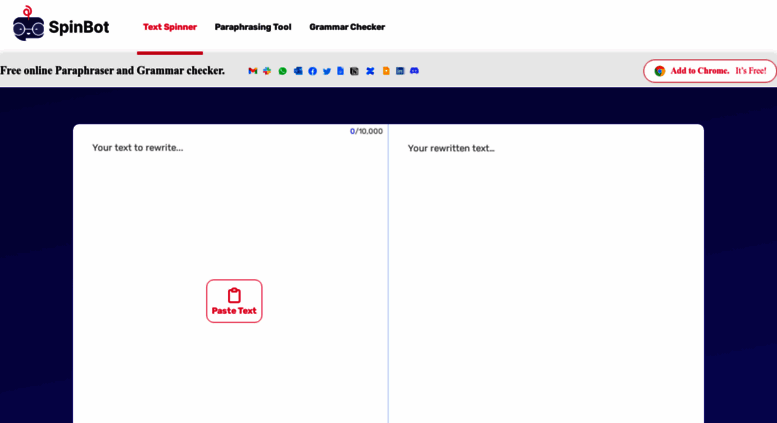The width and height of the screenshot is (777, 423).
Task: Open the Gmail icon
Action: pyautogui.click(x=253, y=71)
